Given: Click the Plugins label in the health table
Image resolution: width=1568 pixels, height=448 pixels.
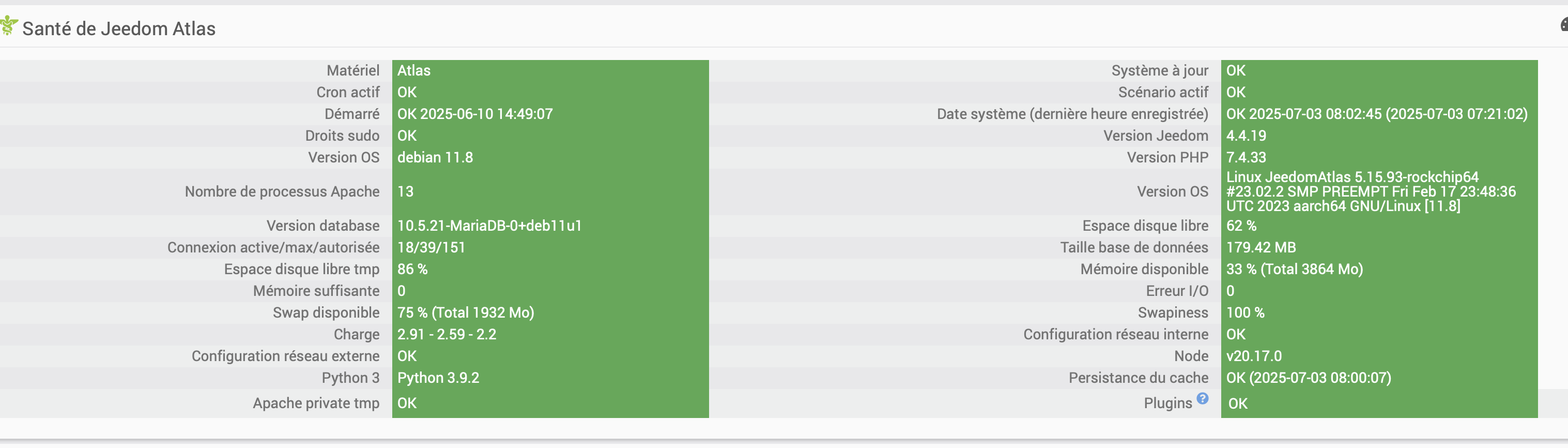Looking at the screenshot, I should click(x=1167, y=404).
